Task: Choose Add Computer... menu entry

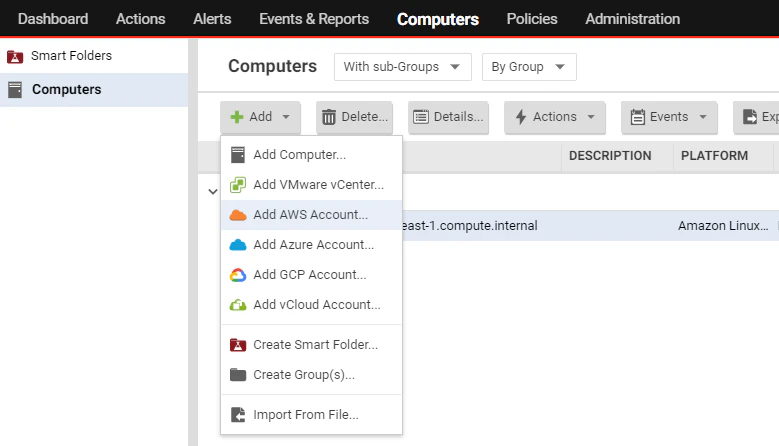Action: [312, 155]
